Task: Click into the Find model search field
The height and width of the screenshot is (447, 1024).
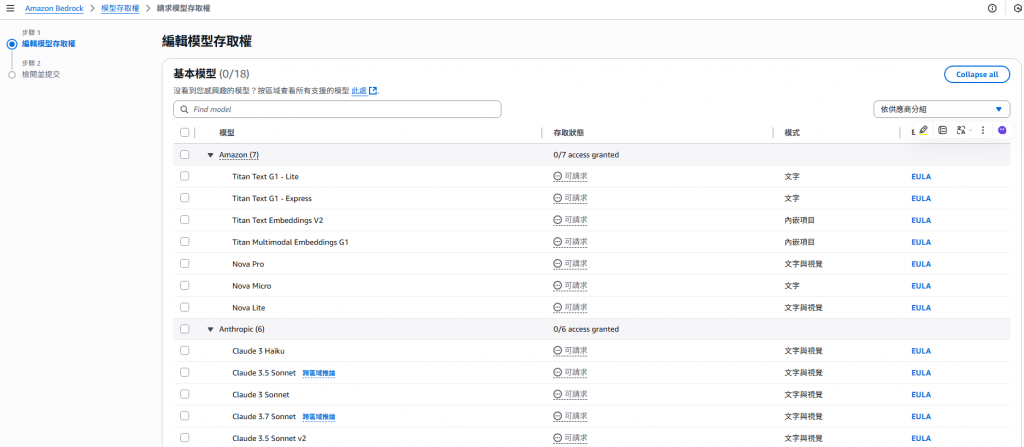Action: pos(337,109)
